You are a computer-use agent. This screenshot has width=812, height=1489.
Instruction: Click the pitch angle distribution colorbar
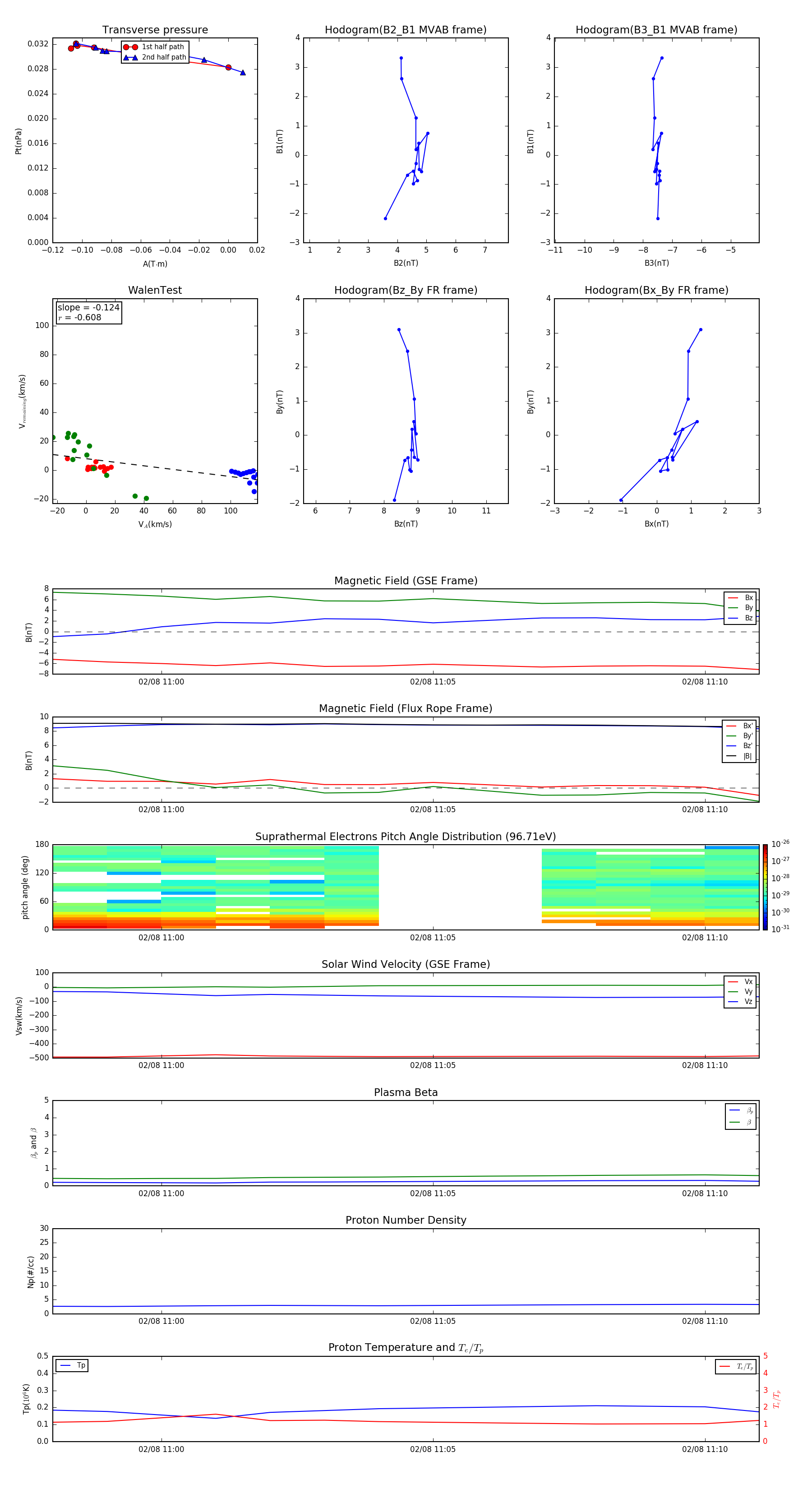pyautogui.click(x=765, y=887)
